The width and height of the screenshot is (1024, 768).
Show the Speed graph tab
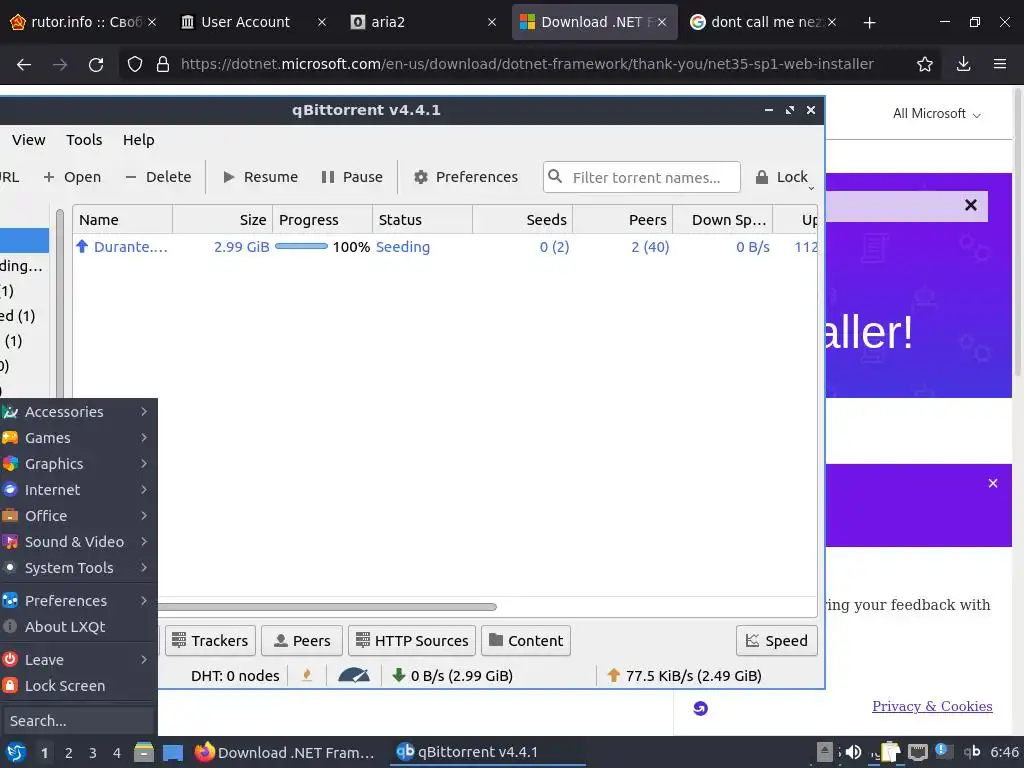point(776,641)
